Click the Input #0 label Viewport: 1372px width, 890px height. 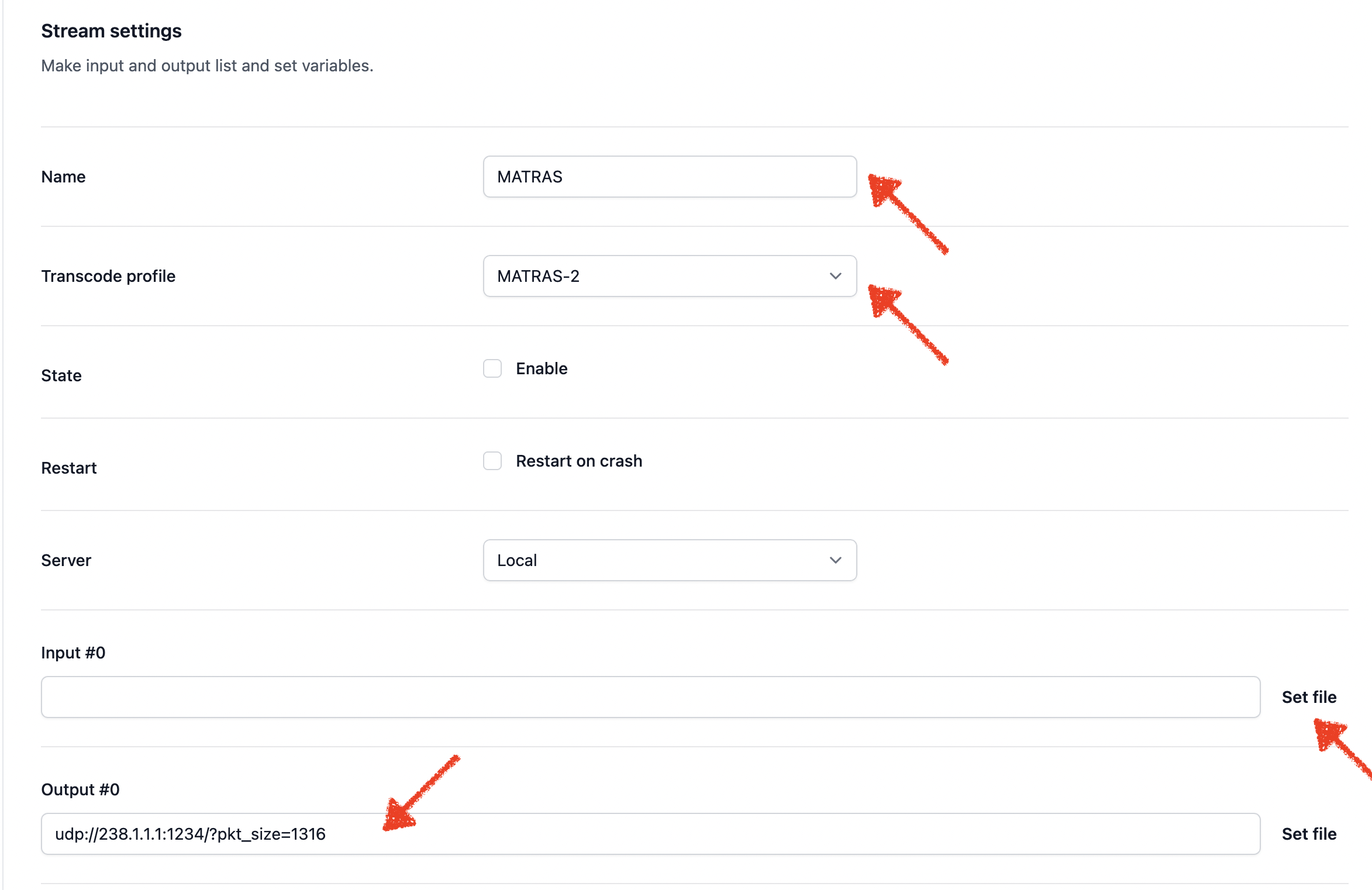pyautogui.click(x=73, y=653)
